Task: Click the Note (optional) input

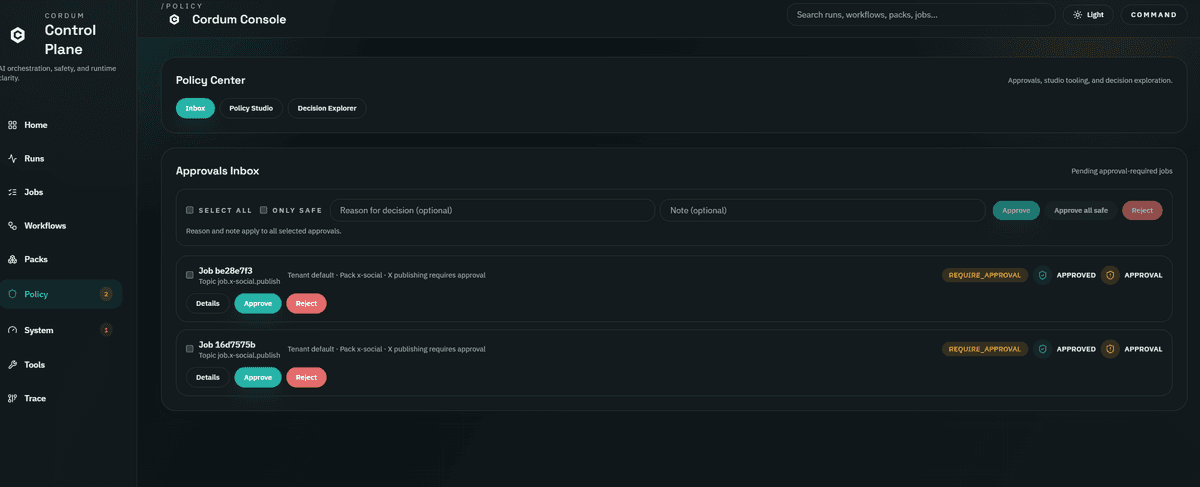Action: pyautogui.click(x=823, y=210)
